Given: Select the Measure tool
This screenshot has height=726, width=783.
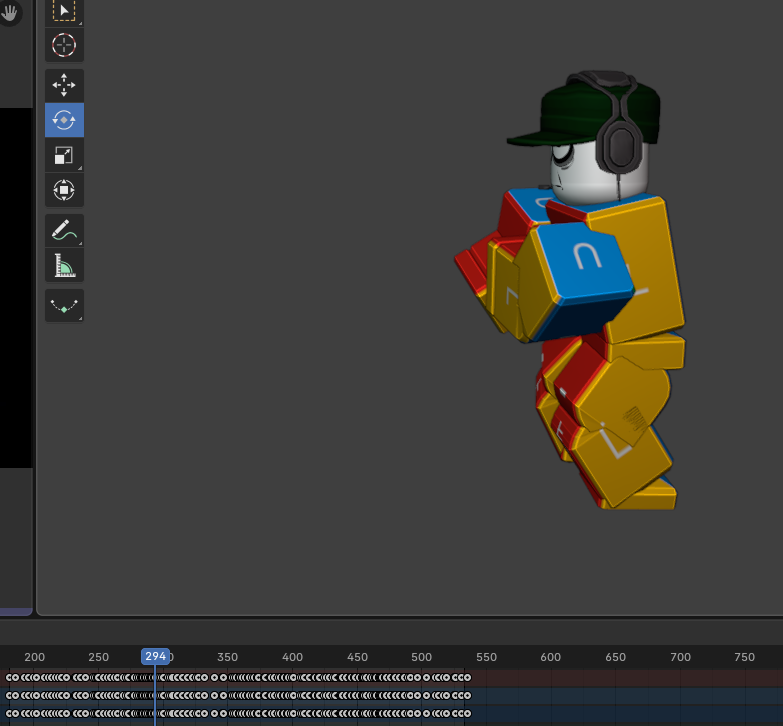Looking at the screenshot, I should (64, 265).
